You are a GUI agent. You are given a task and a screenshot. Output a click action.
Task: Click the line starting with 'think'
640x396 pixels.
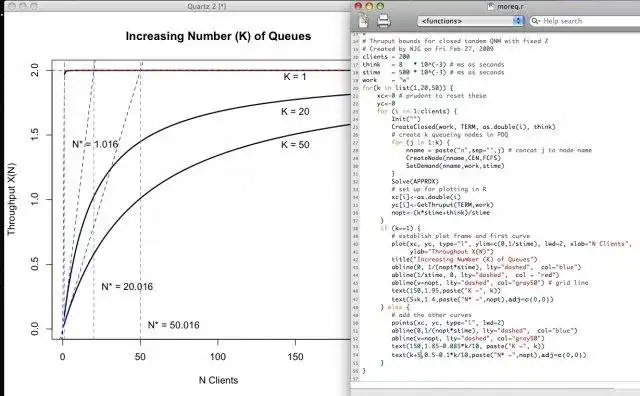tap(433, 65)
